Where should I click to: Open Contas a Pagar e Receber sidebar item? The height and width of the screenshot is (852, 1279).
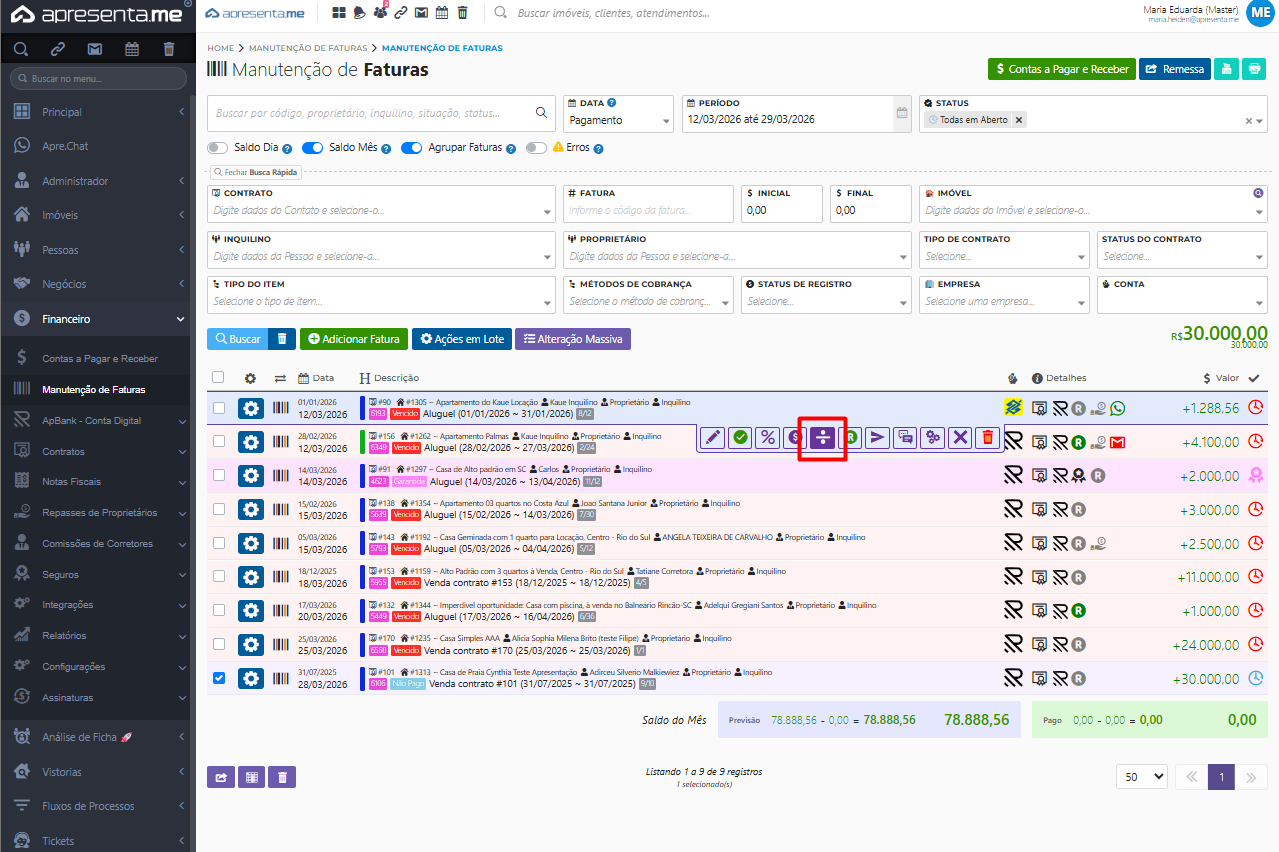tap(100, 358)
